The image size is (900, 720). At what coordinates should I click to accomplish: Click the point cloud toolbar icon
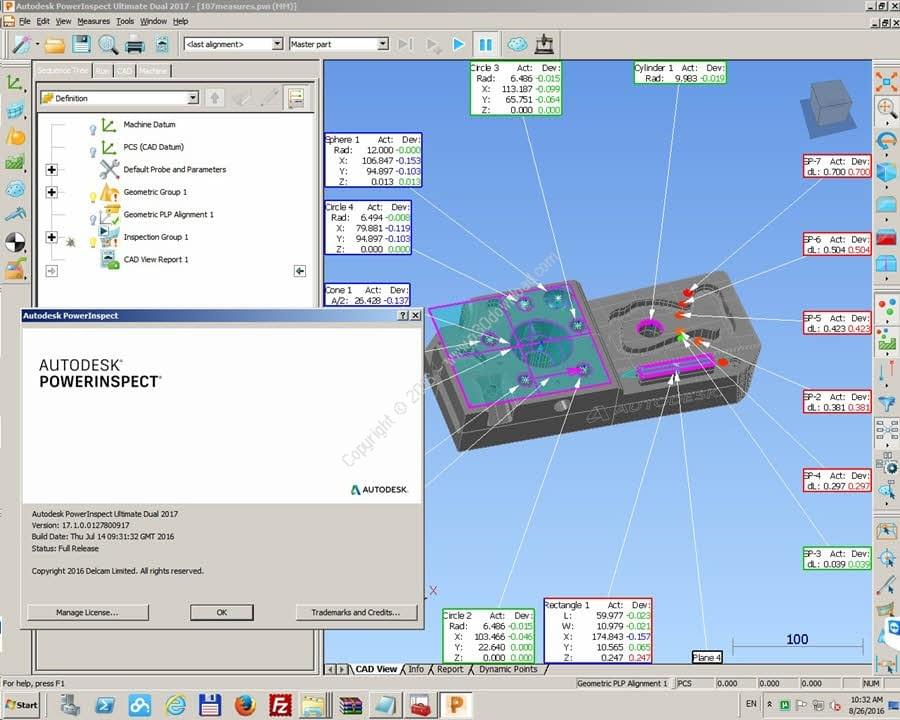pyautogui.click(x=518, y=44)
